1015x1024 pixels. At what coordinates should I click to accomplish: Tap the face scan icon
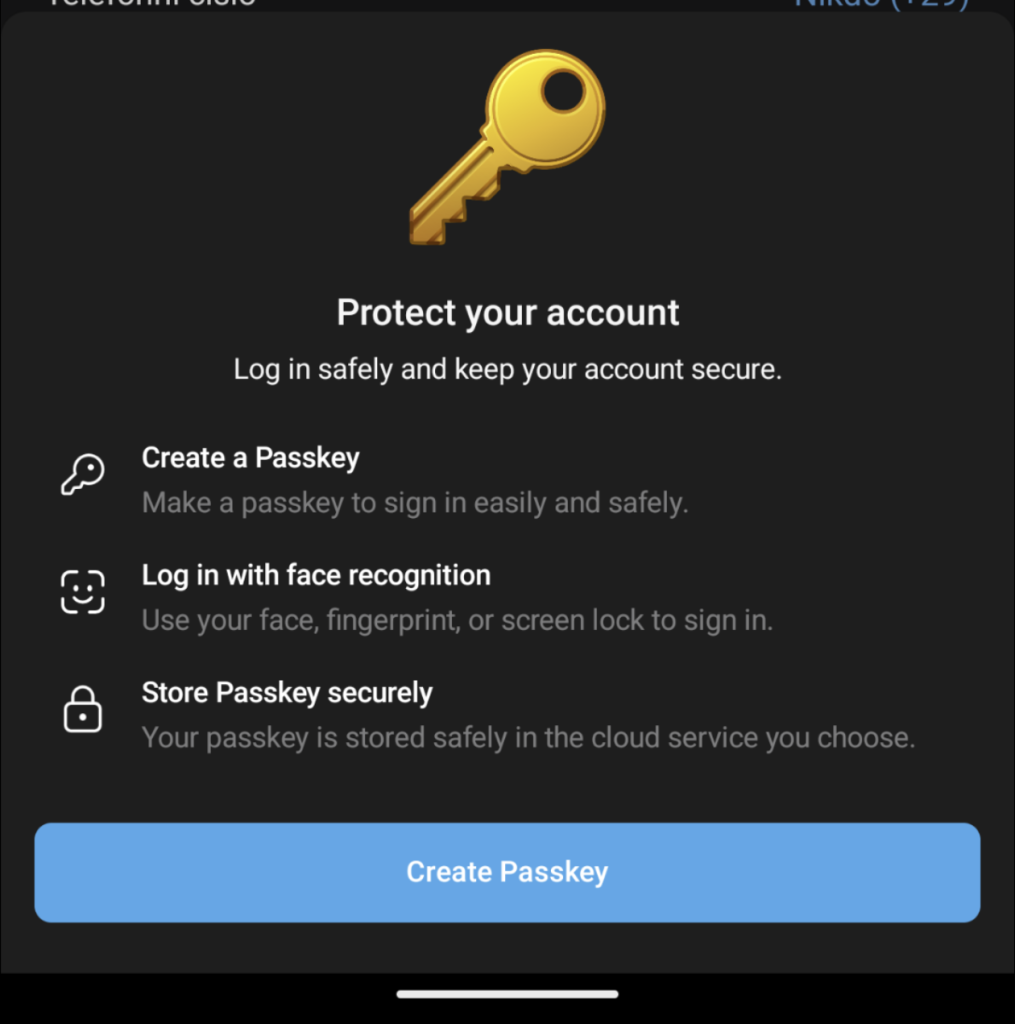(x=83, y=592)
